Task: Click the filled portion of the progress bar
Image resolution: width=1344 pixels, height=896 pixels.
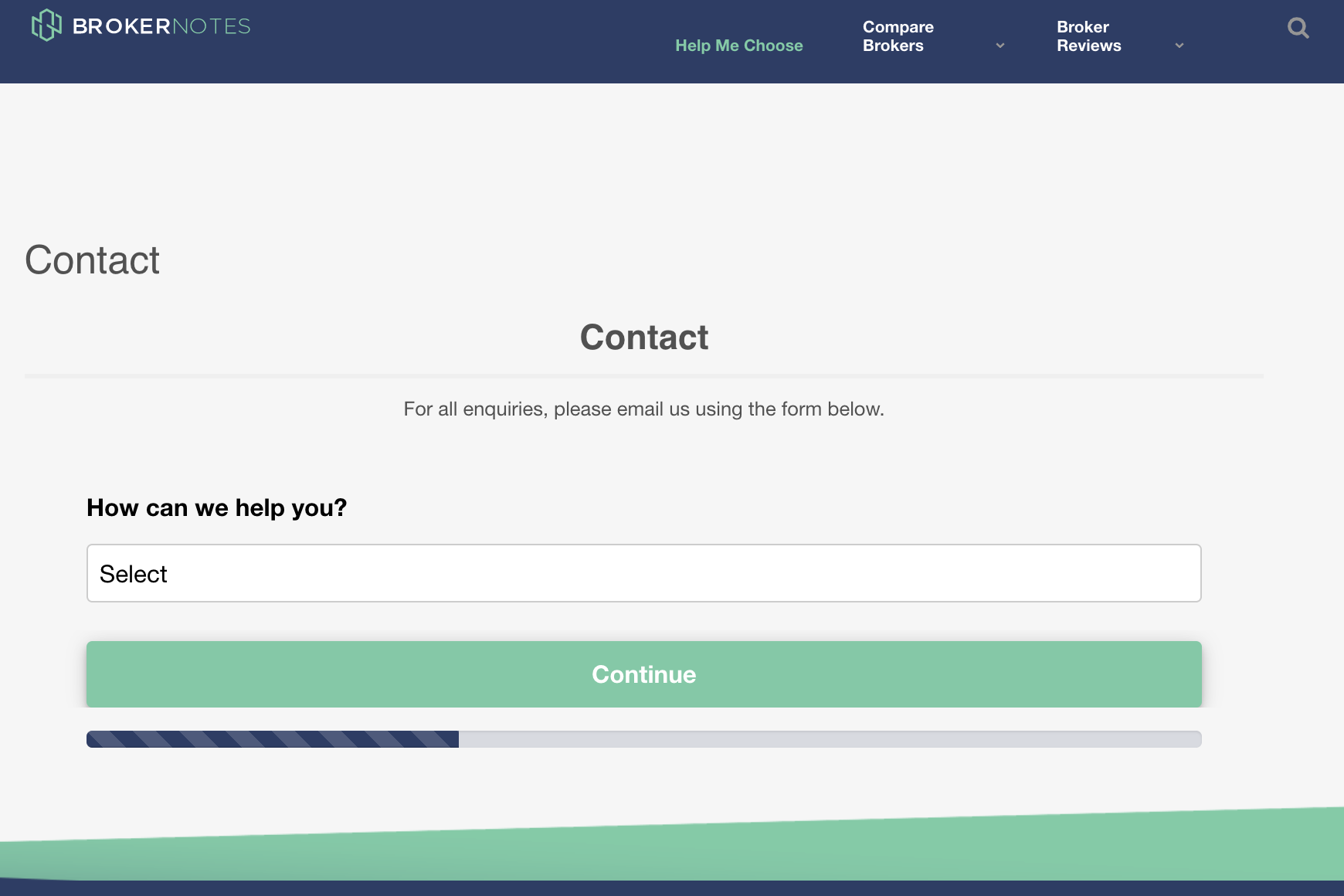Action: [270, 738]
